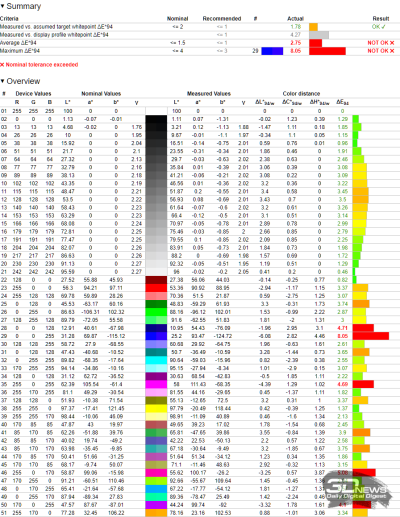Click the orange bar for whitepoint actual value

313,27
